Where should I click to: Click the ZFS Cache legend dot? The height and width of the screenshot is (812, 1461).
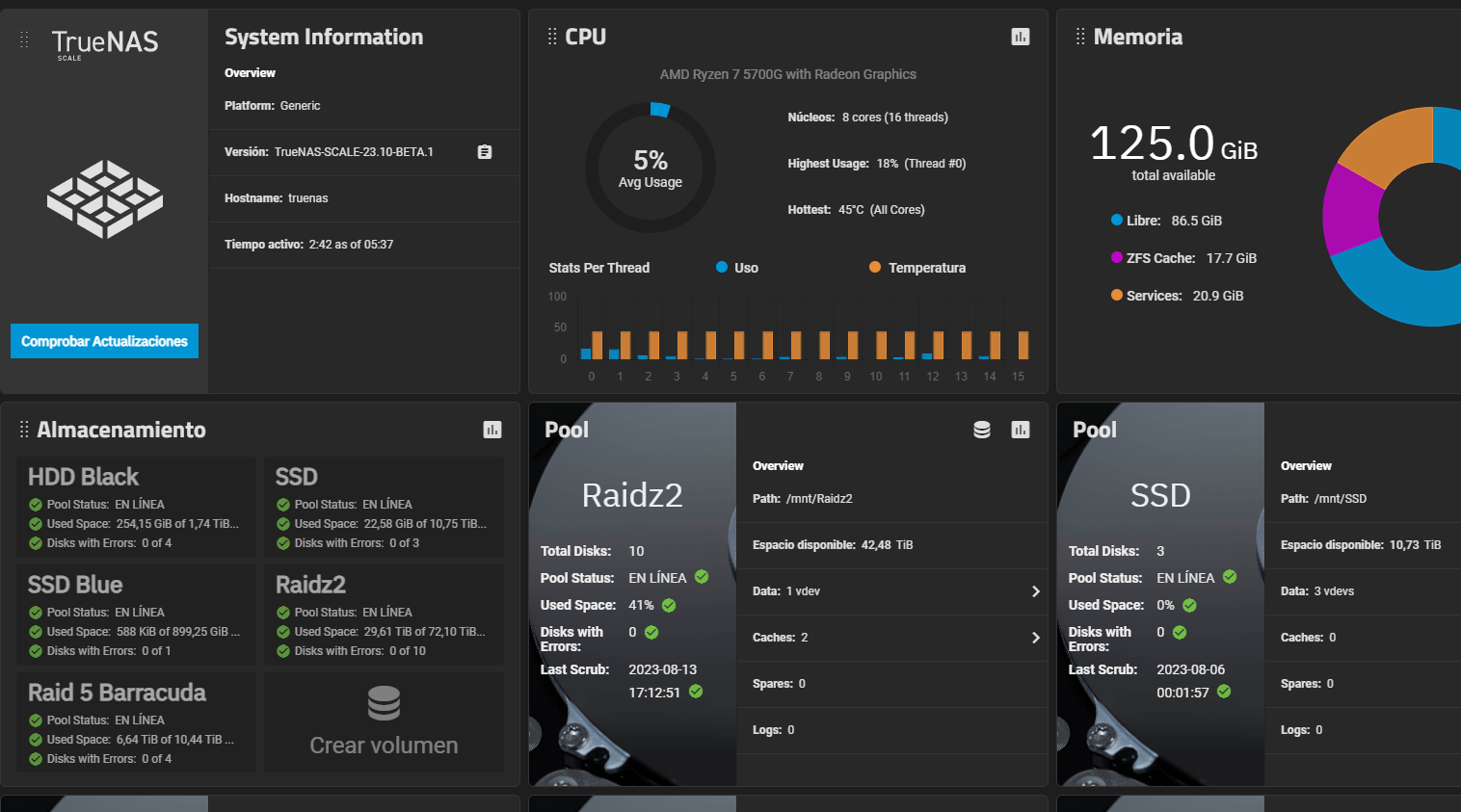tap(1117, 258)
